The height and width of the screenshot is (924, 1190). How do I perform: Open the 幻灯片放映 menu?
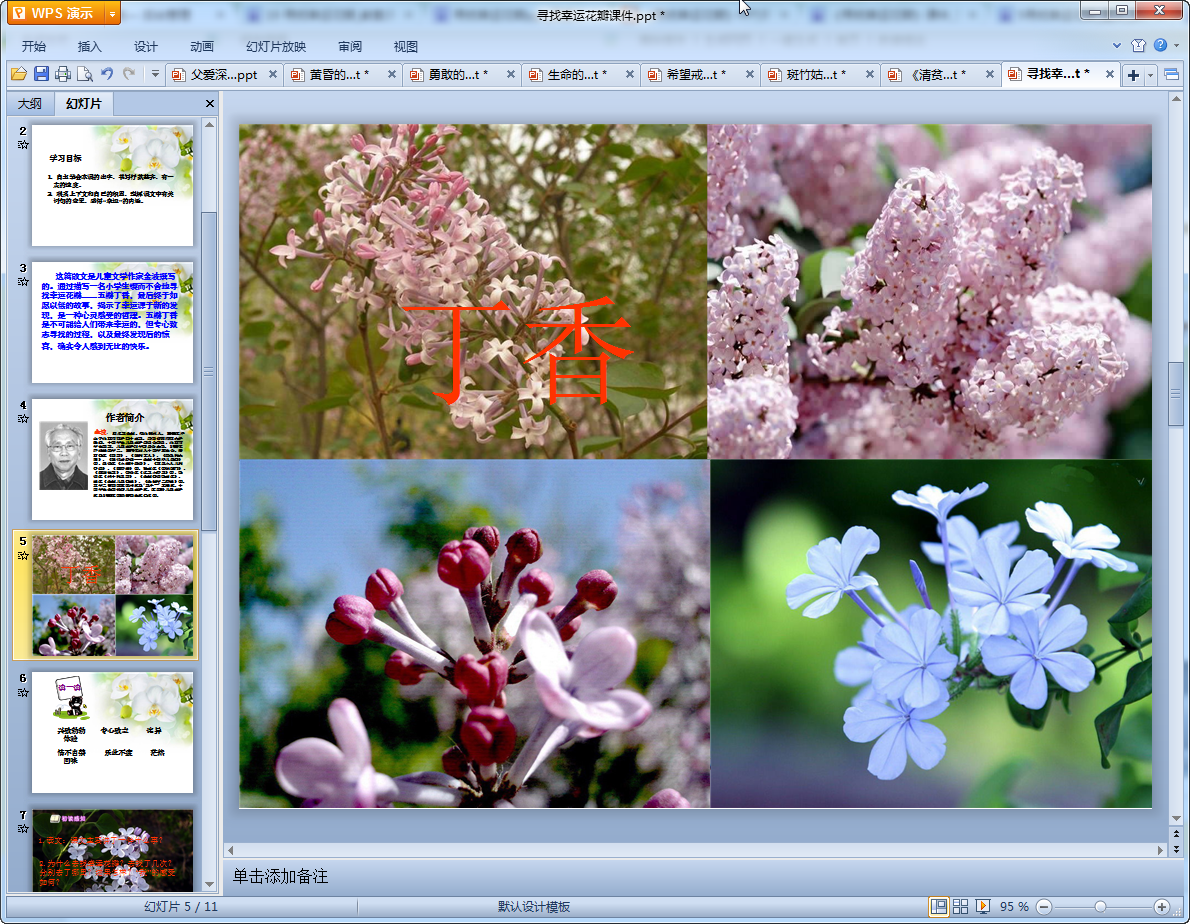(275, 46)
